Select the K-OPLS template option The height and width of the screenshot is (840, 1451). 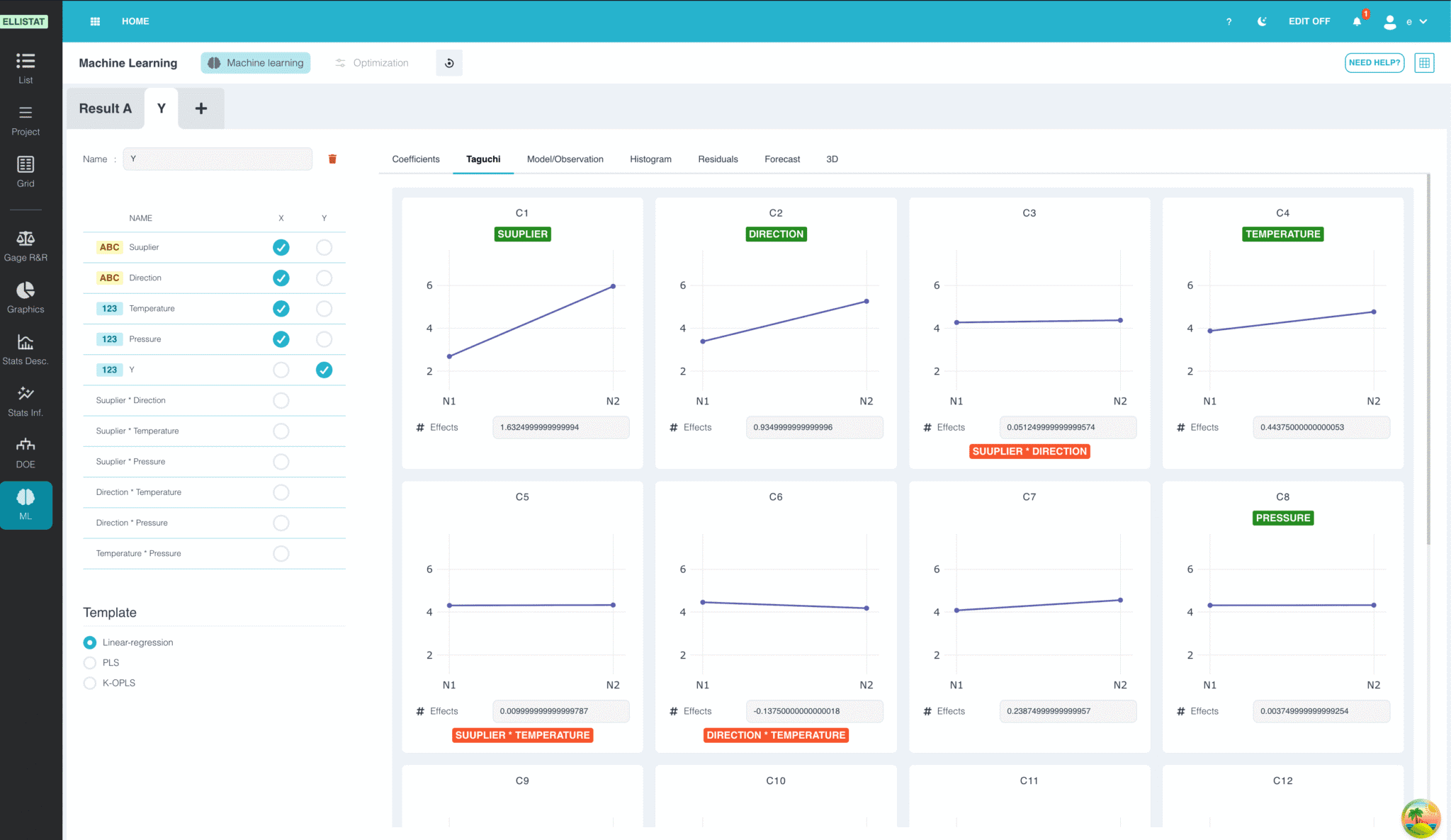tap(90, 683)
